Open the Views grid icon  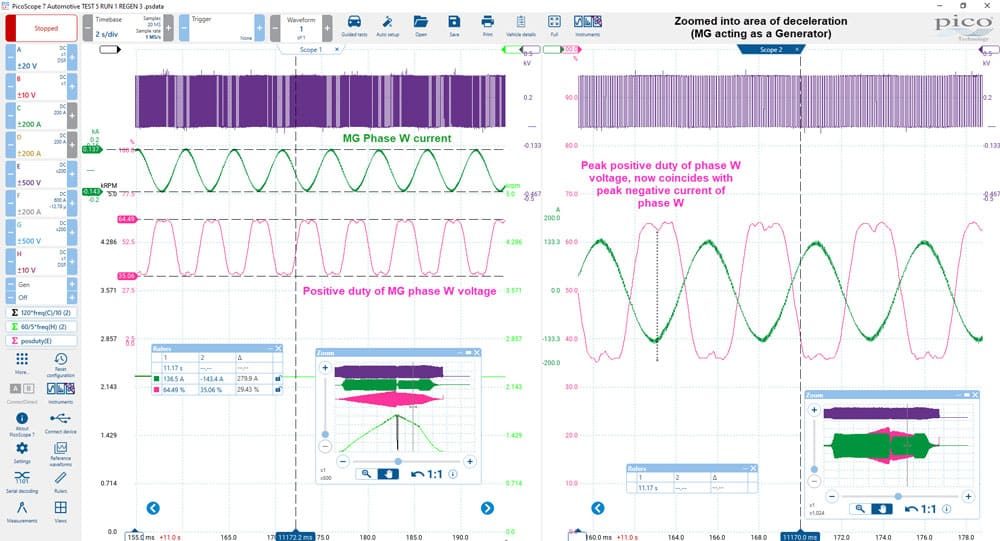click(61, 512)
